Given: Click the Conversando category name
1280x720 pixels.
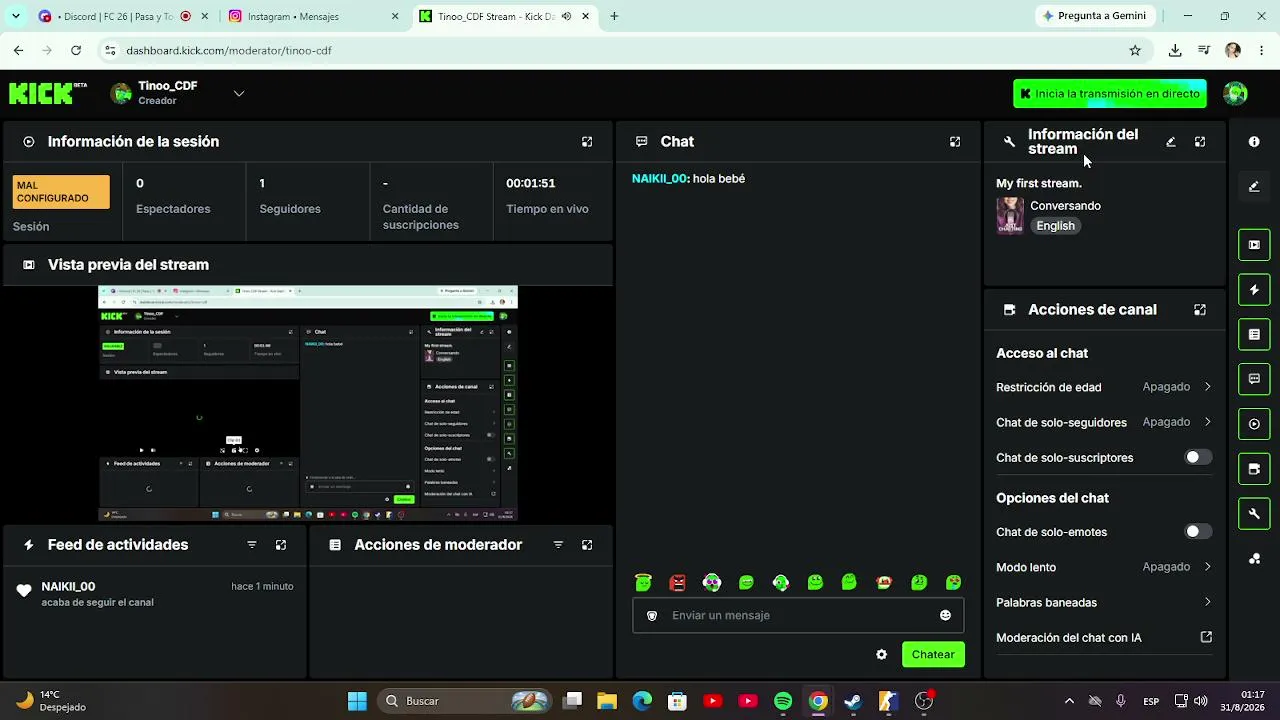Looking at the screenshot, I should tap(1065, 206).
